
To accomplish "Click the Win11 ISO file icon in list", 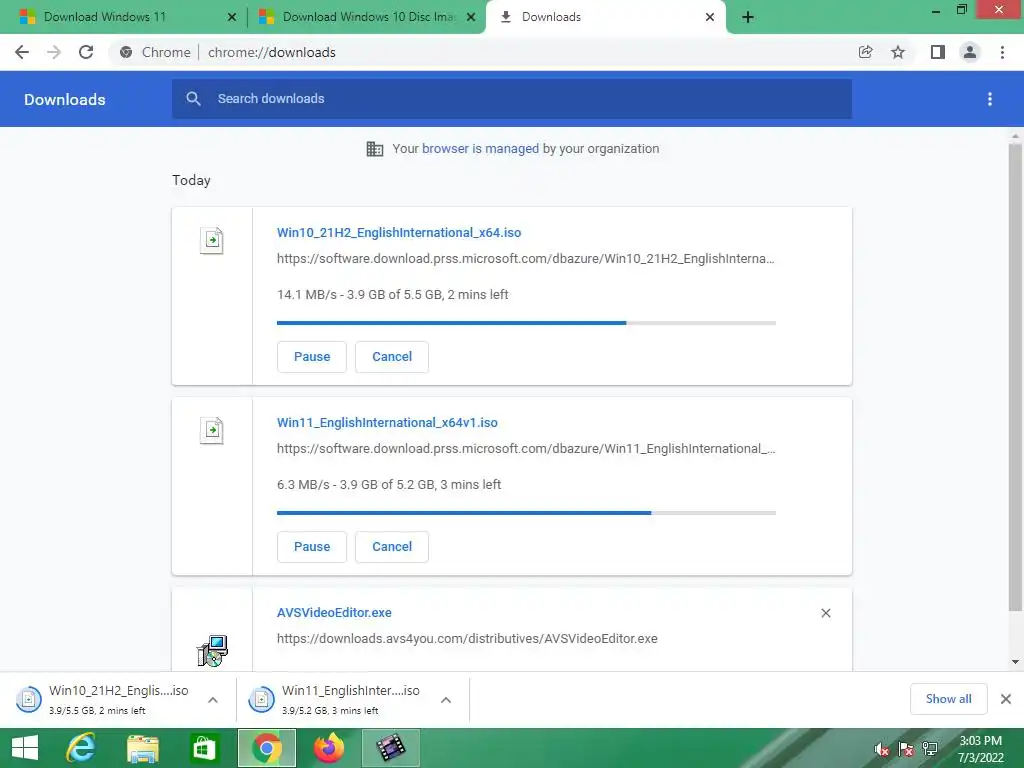I will tap(212, 430).
